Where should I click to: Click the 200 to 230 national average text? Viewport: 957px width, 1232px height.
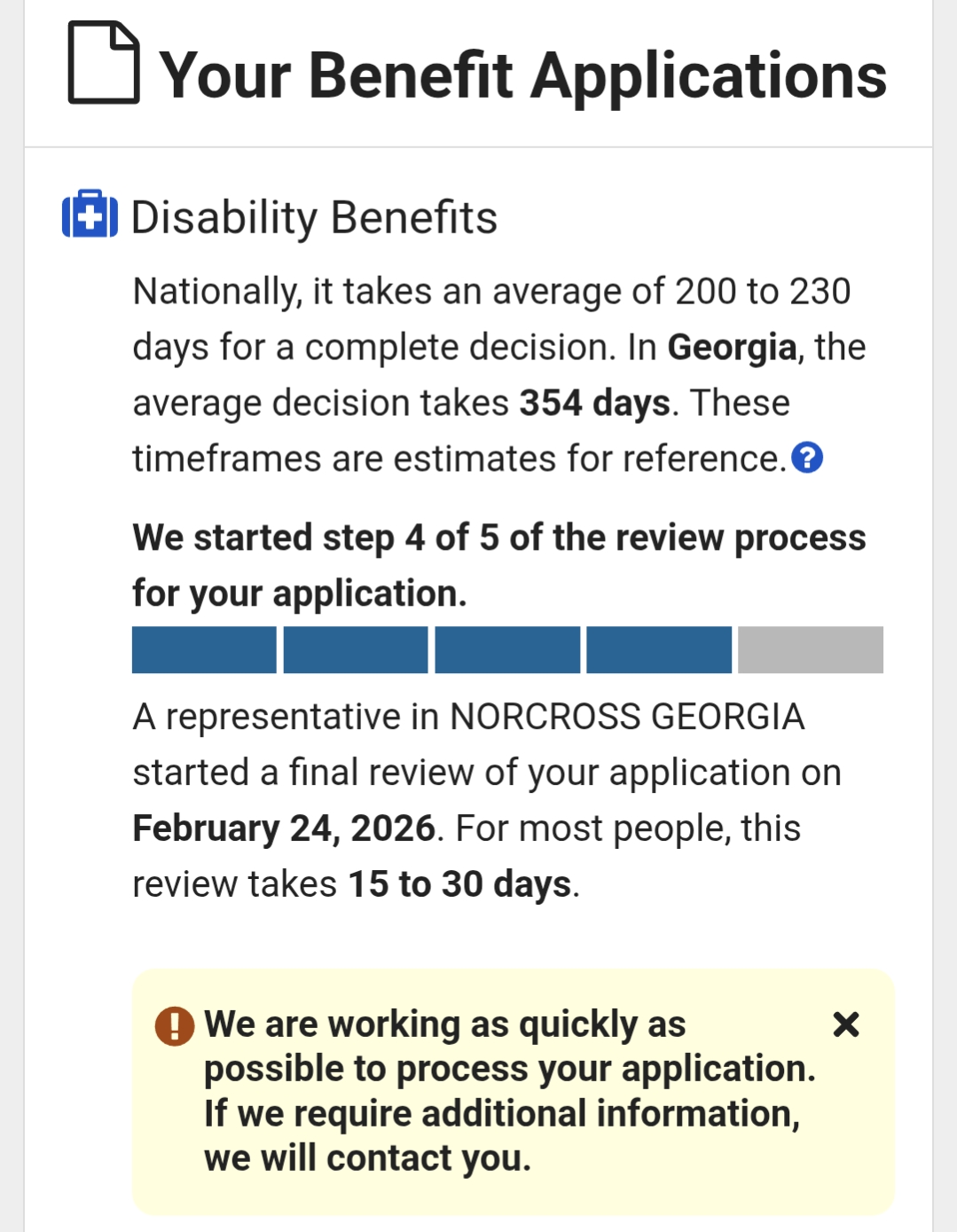point(762,291)
